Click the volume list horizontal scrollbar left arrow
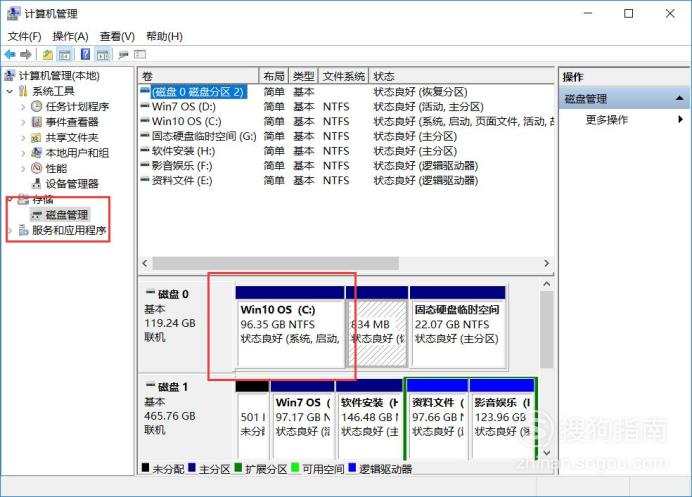 pyautogui.click(x=145, y=264)
